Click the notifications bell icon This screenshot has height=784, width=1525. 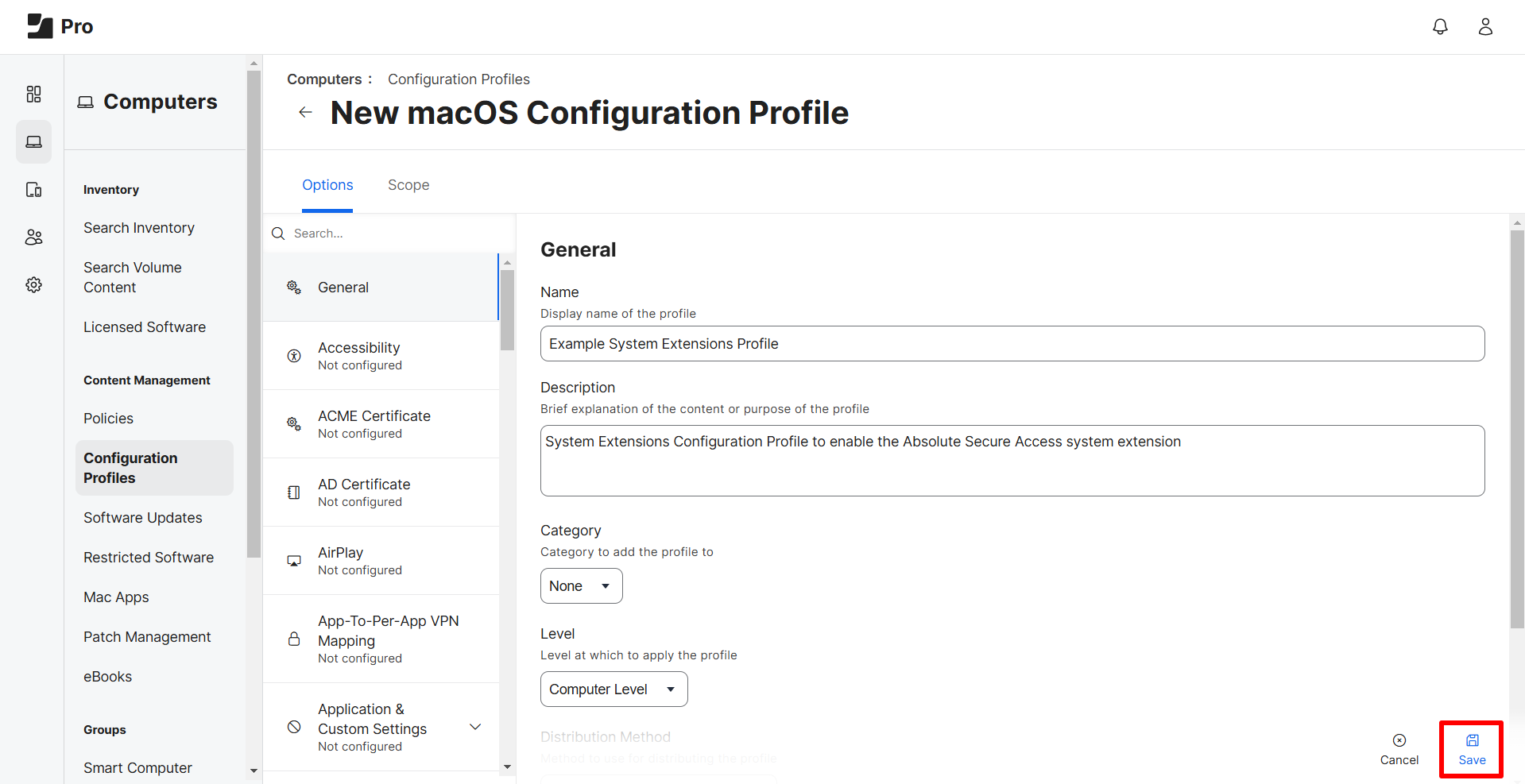click(x=1440, y=26)
